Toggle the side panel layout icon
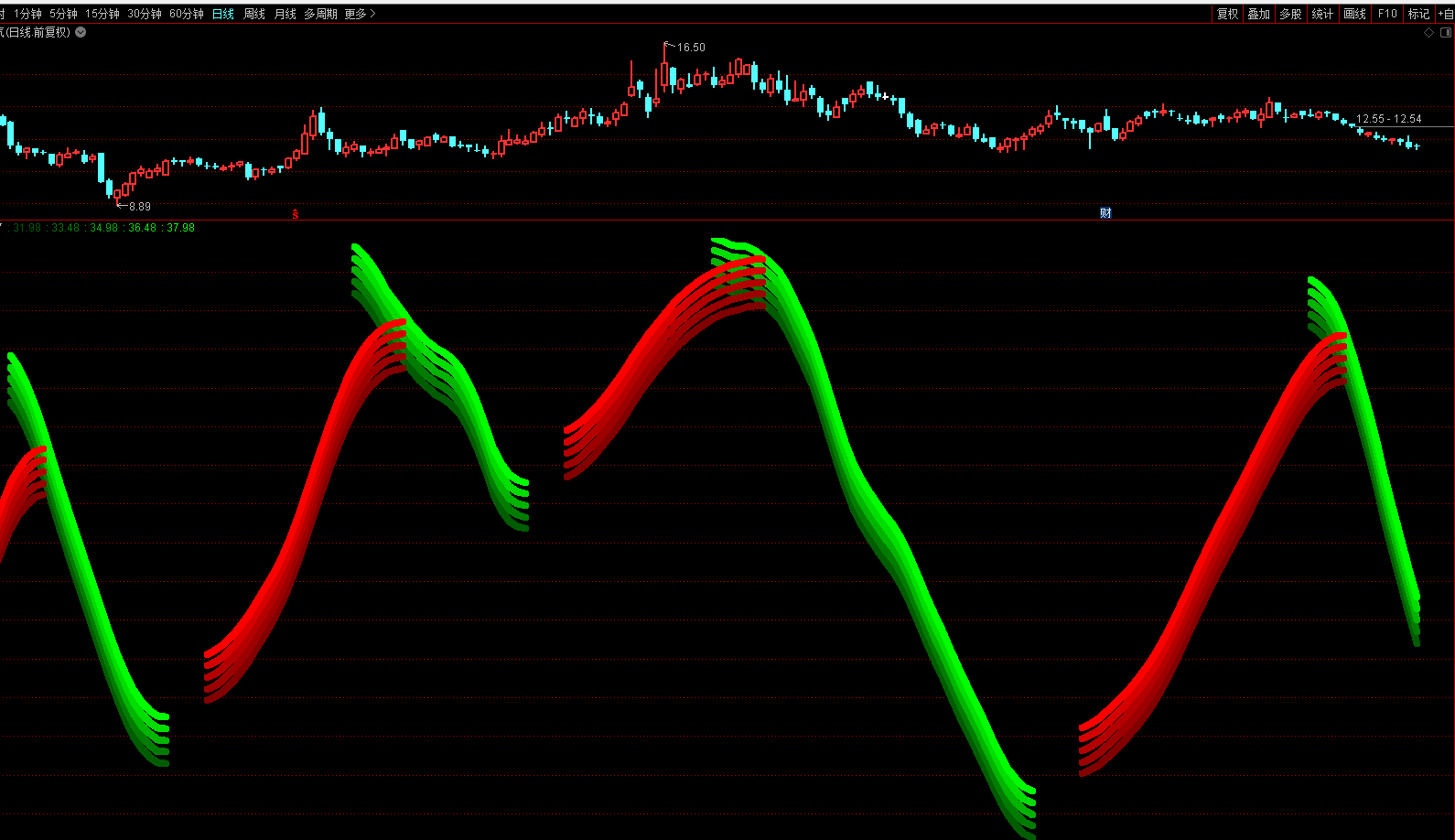 1446,32
